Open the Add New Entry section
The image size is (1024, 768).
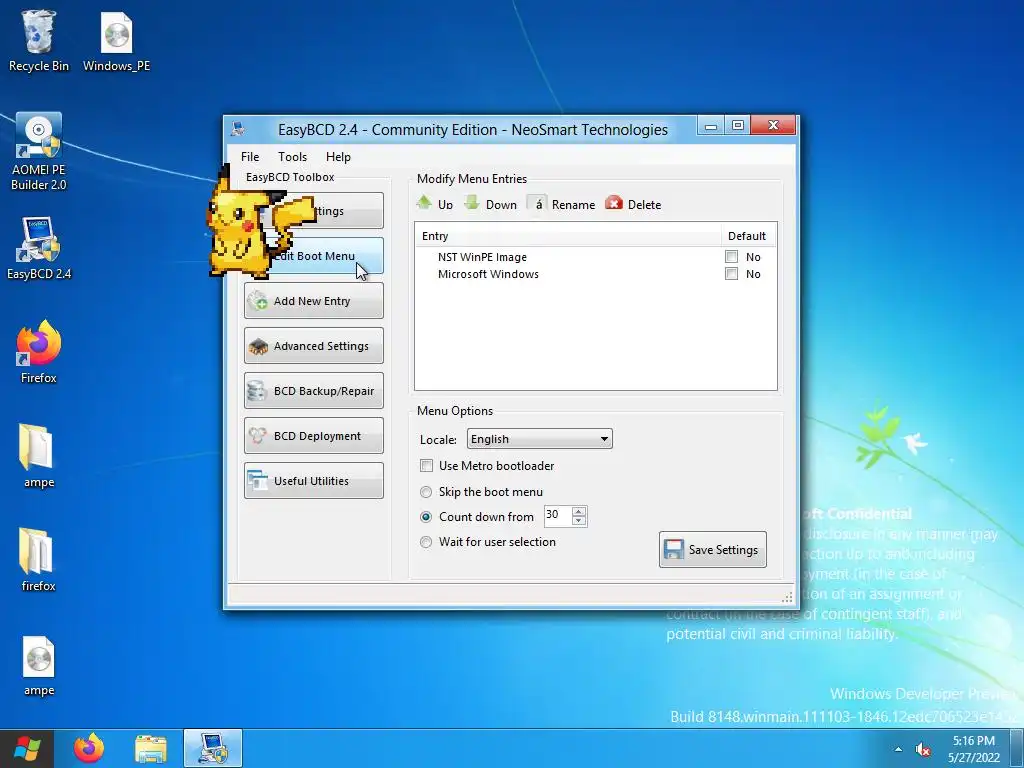point(313,301)
